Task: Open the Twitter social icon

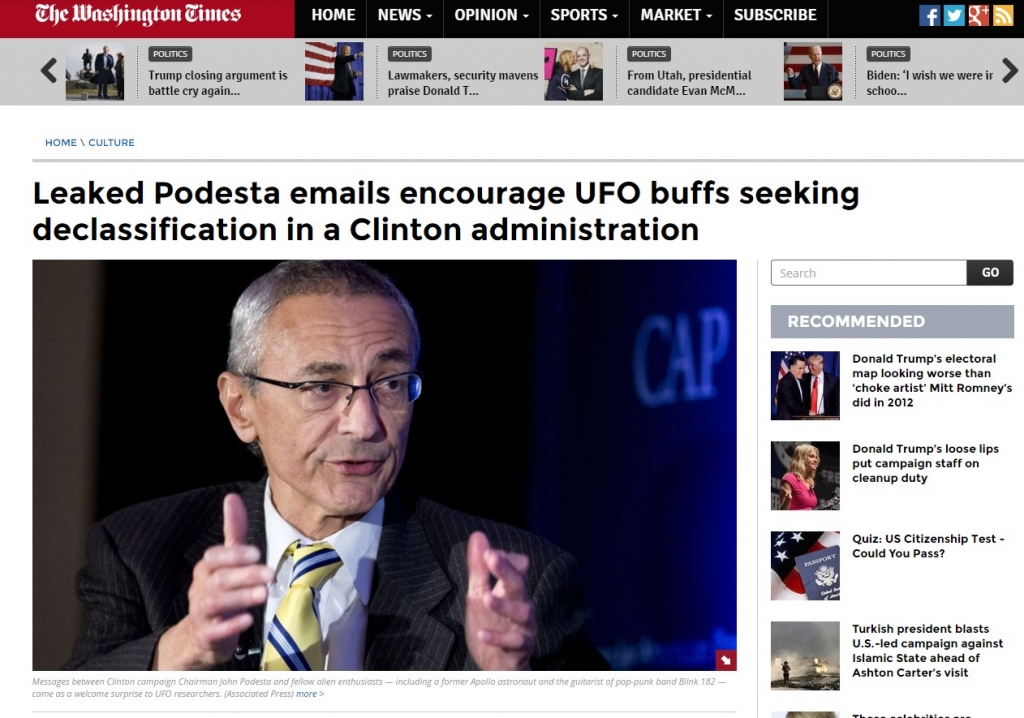Action: click(x=953, y=15)
